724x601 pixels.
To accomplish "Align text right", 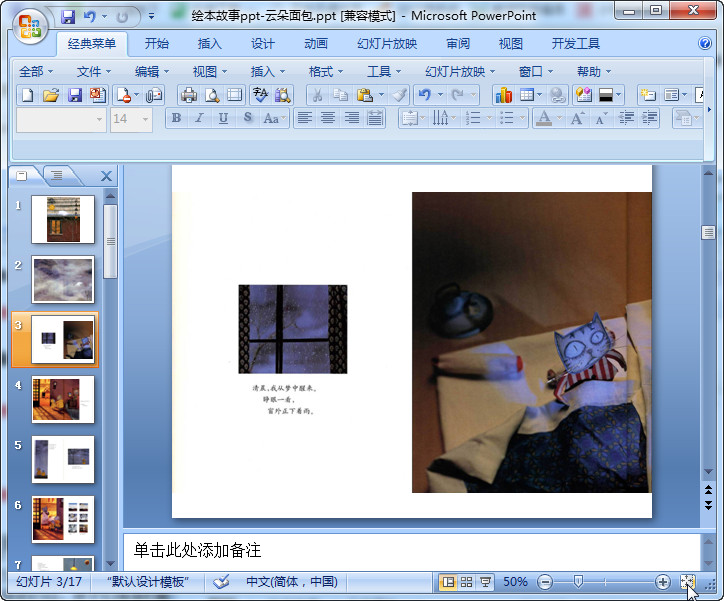I will coord(351,119).
